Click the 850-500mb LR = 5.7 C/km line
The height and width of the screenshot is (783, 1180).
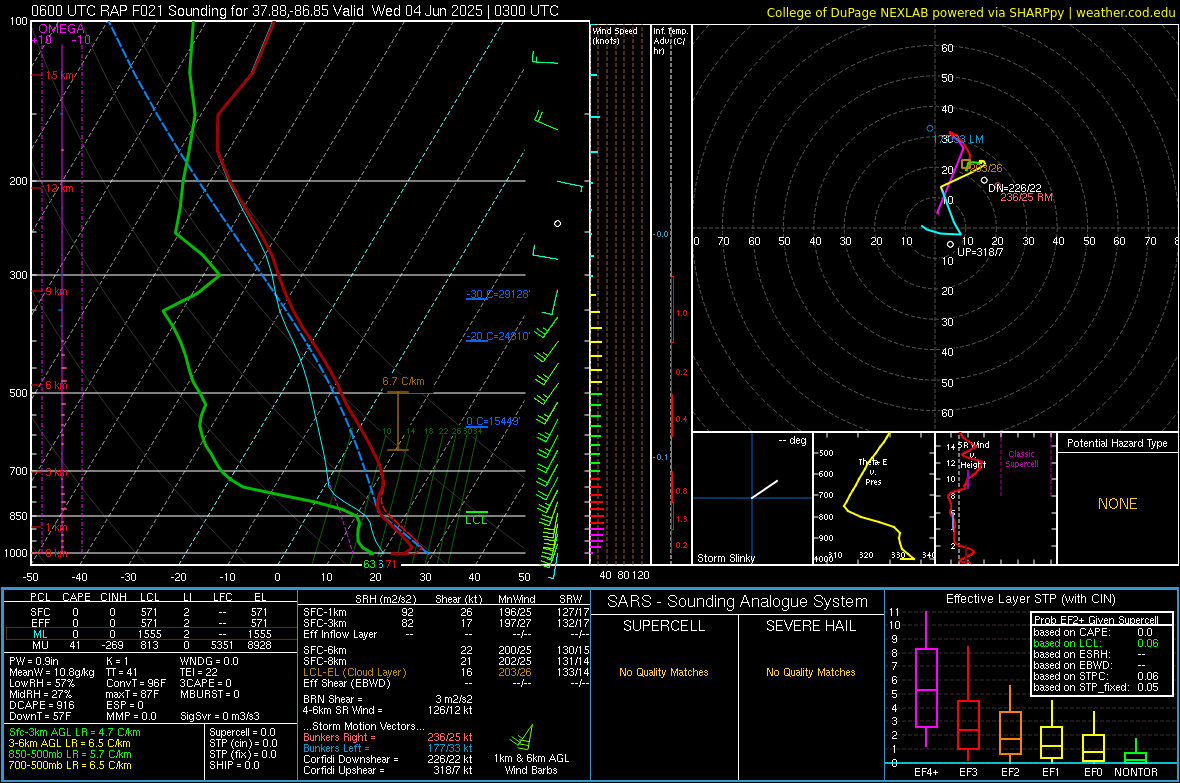click(70, 754)
